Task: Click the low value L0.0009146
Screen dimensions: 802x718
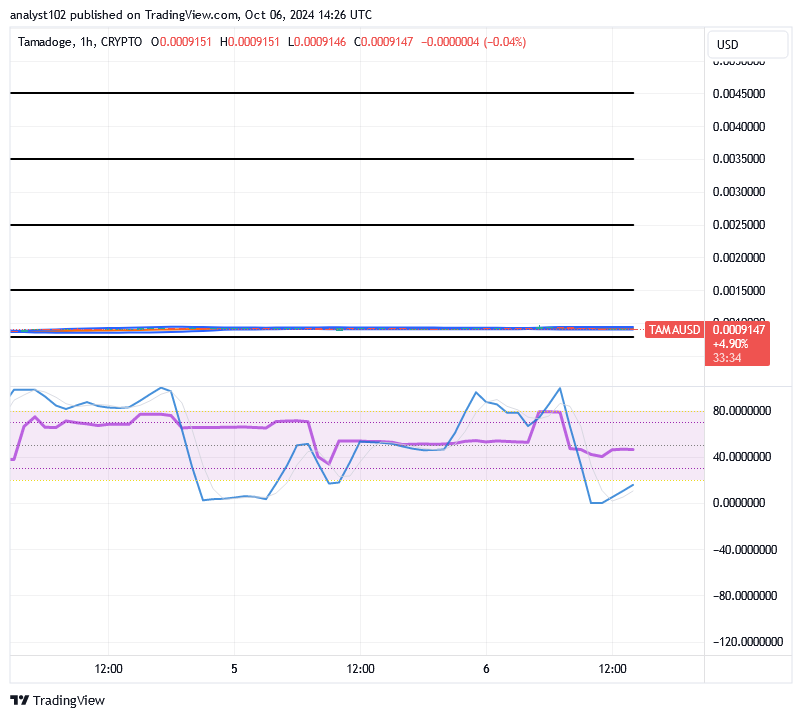Action: (317, 42)
